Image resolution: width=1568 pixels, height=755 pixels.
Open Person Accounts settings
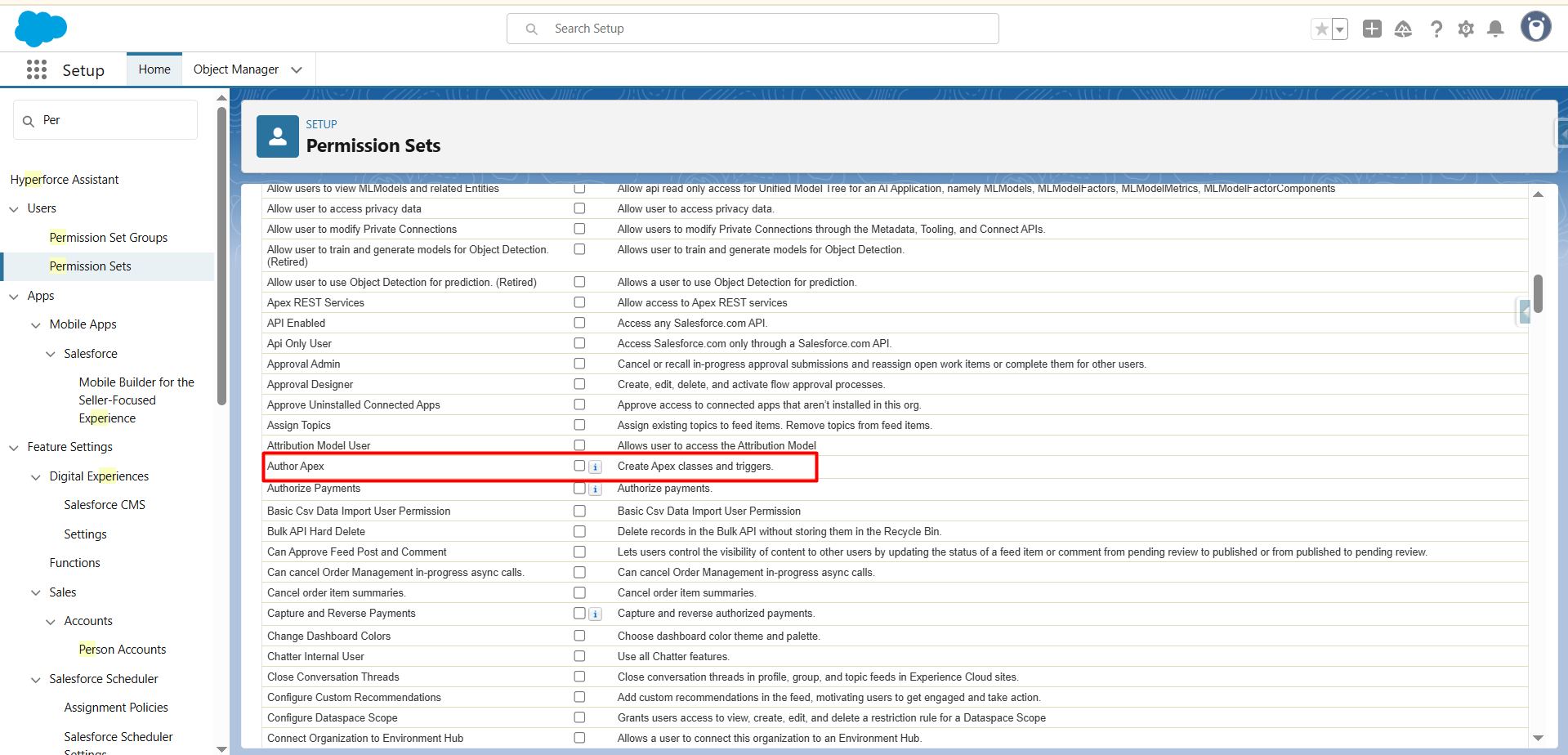(x=123, y=650)
